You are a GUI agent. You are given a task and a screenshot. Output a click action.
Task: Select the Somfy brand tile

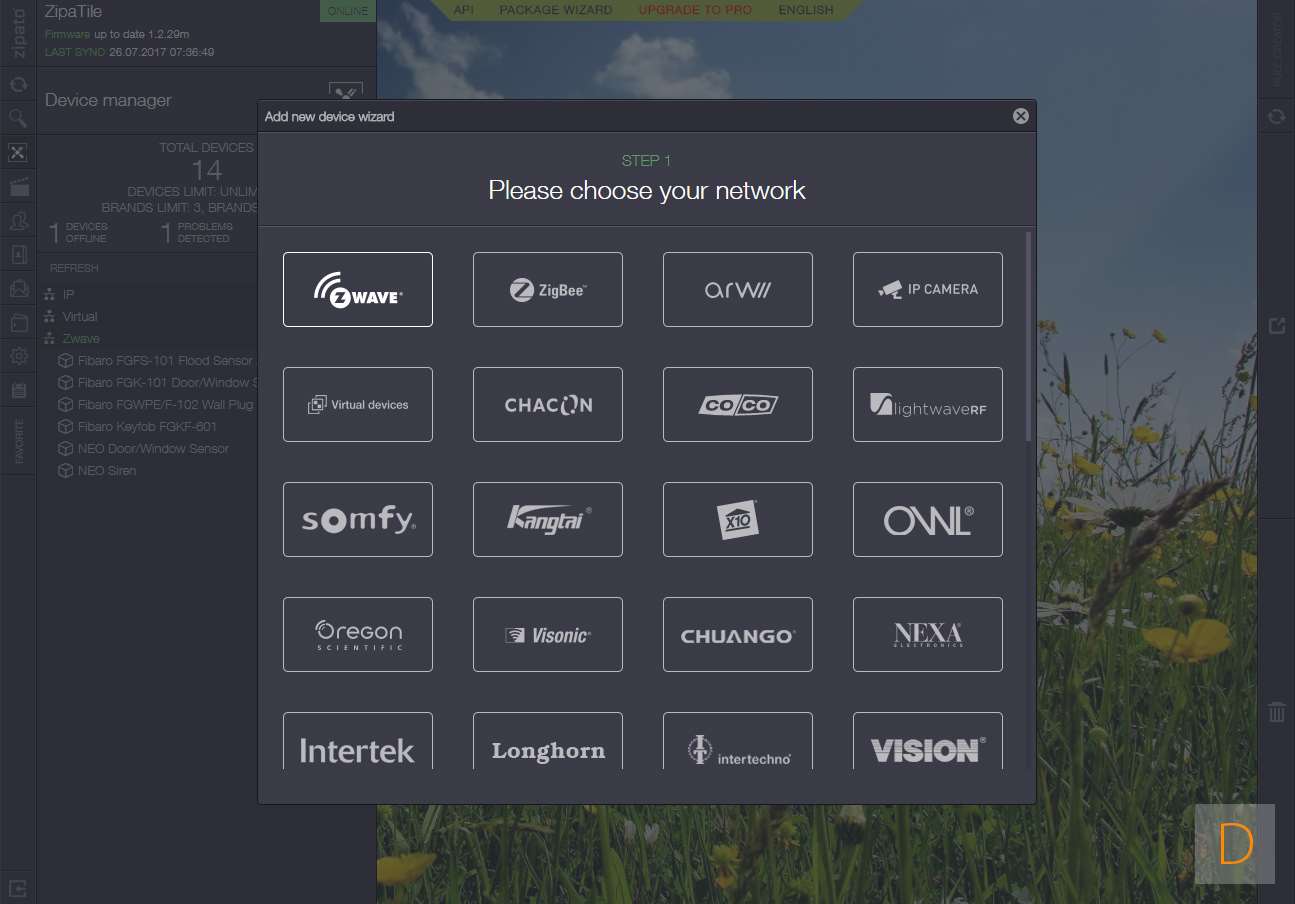coord(358,519)
